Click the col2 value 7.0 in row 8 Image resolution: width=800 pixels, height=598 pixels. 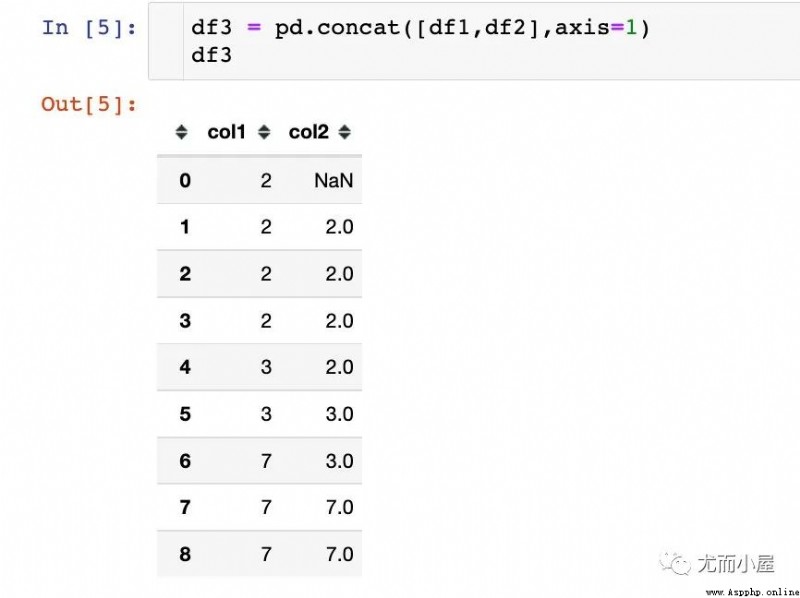tap(339, 554)
